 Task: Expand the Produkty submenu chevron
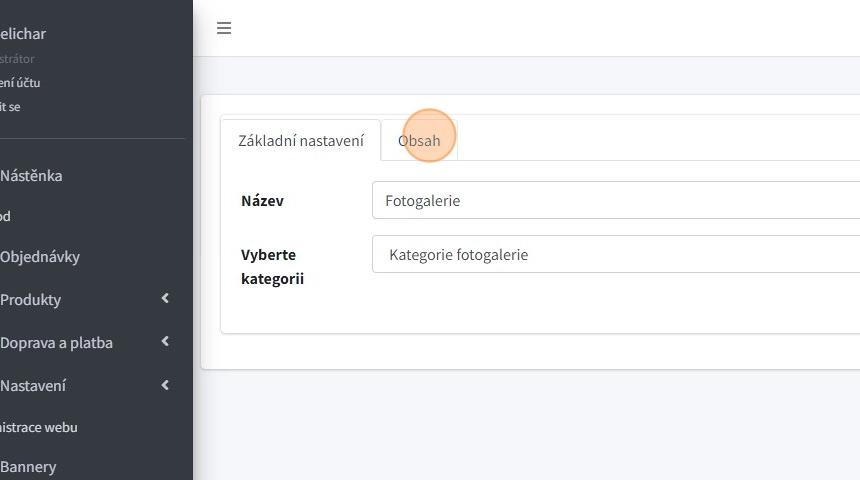point(165,299)
